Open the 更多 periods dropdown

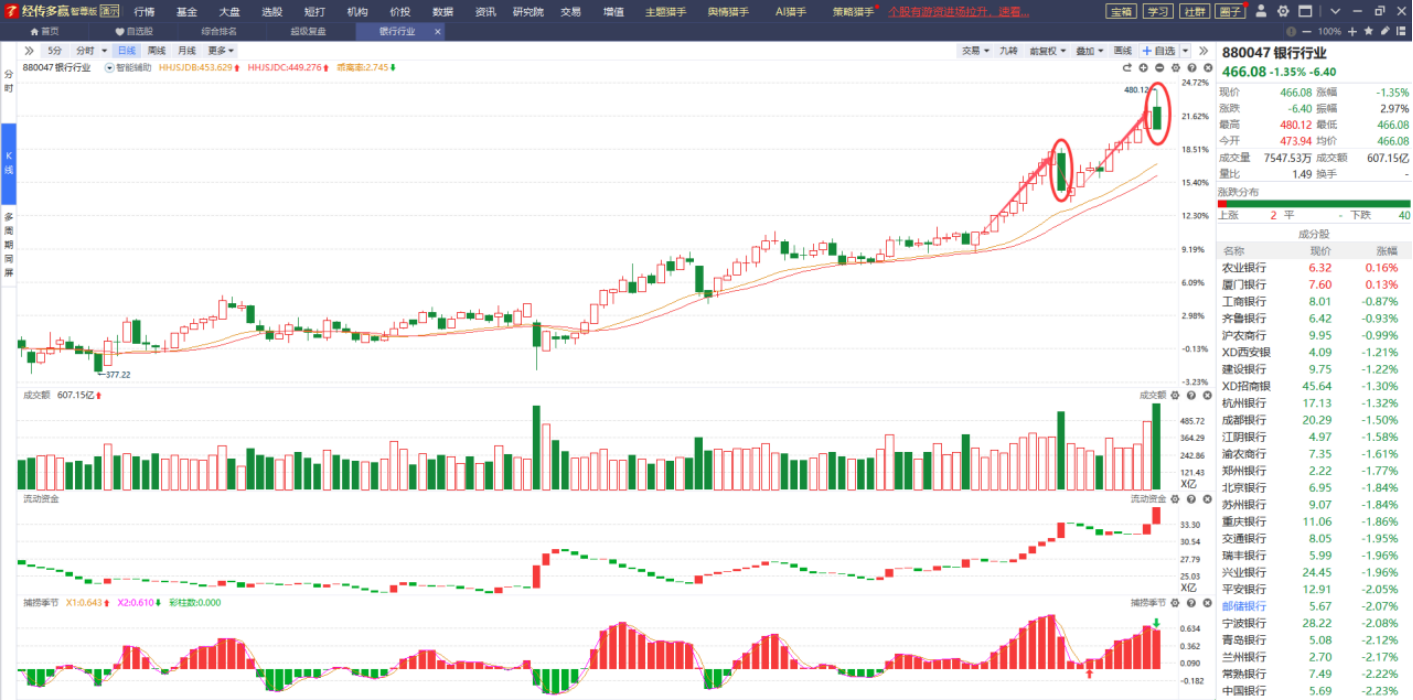pos(221,50)
